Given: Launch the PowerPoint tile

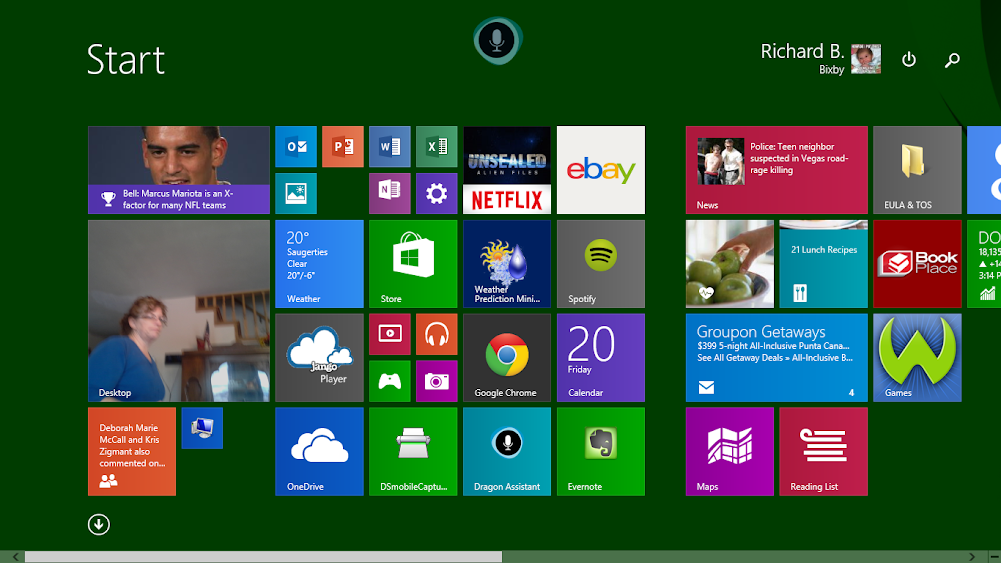Looking at the screenshot, I should (x=343, y=147).
